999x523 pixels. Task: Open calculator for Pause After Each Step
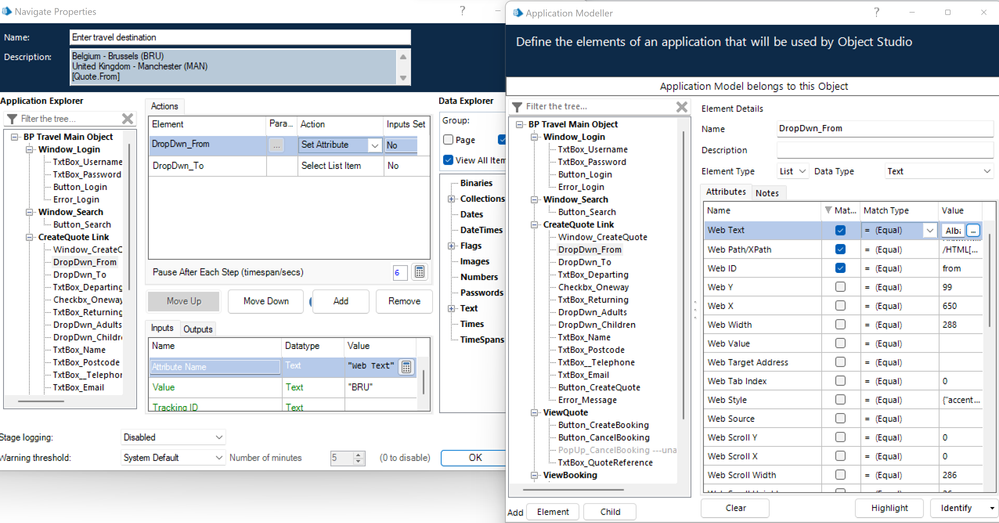[419, 272]
